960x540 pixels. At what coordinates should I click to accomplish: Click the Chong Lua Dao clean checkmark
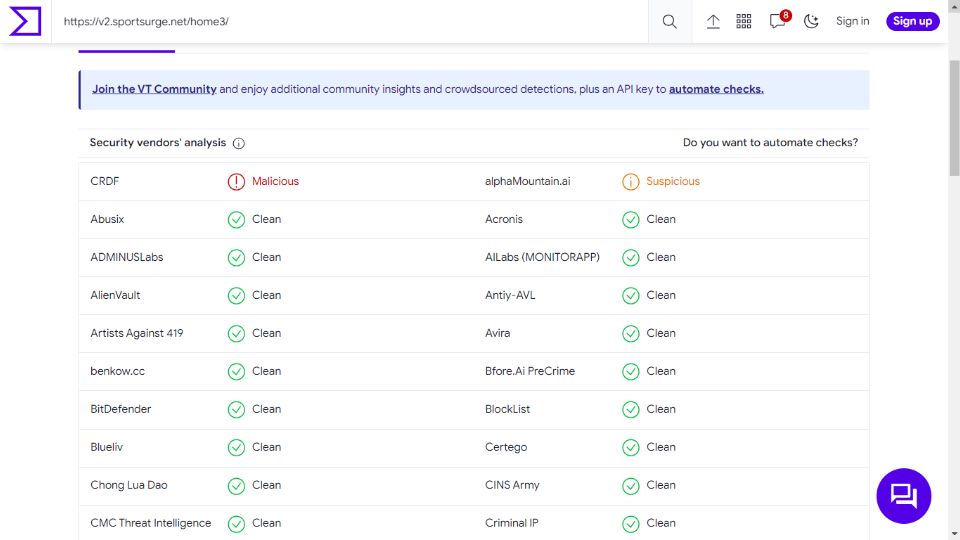236,486
